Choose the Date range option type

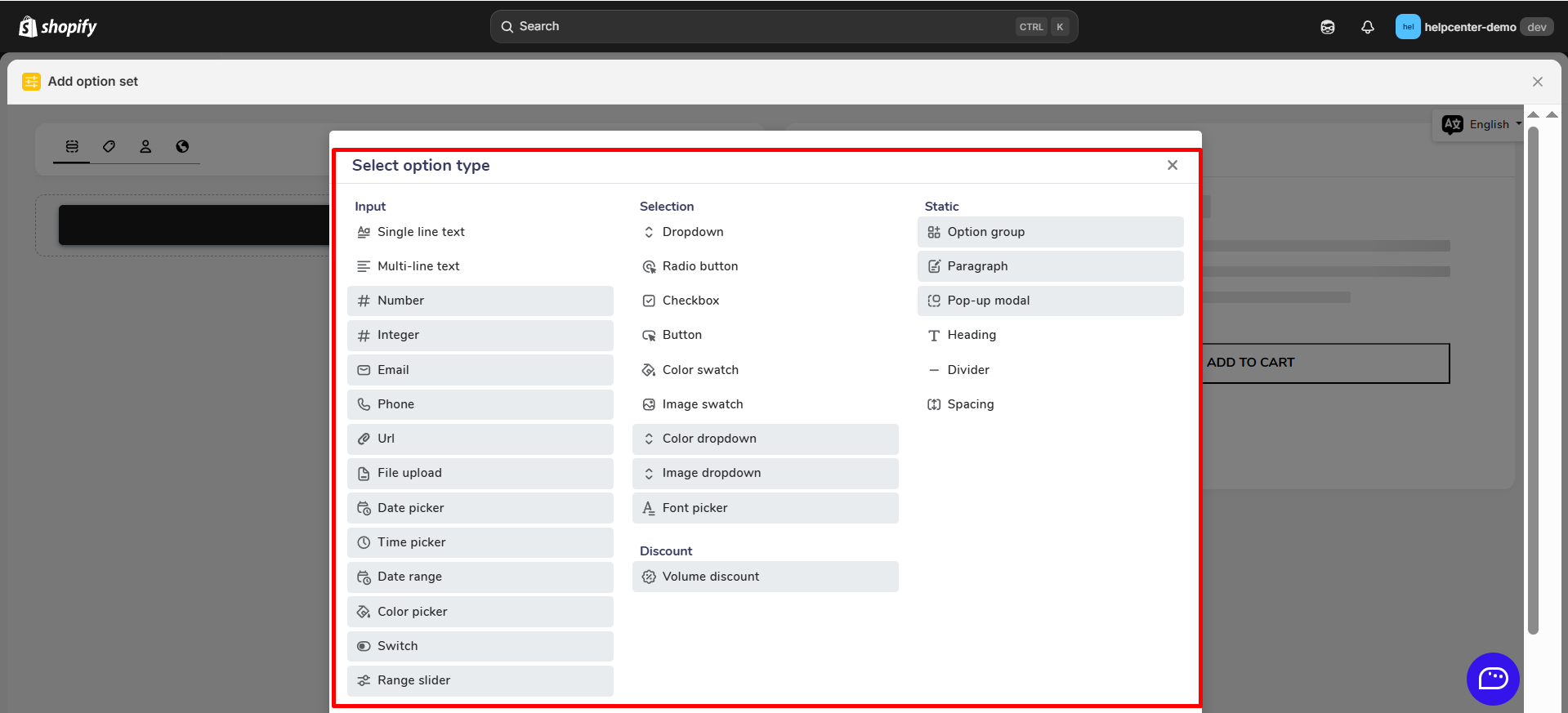480,577
